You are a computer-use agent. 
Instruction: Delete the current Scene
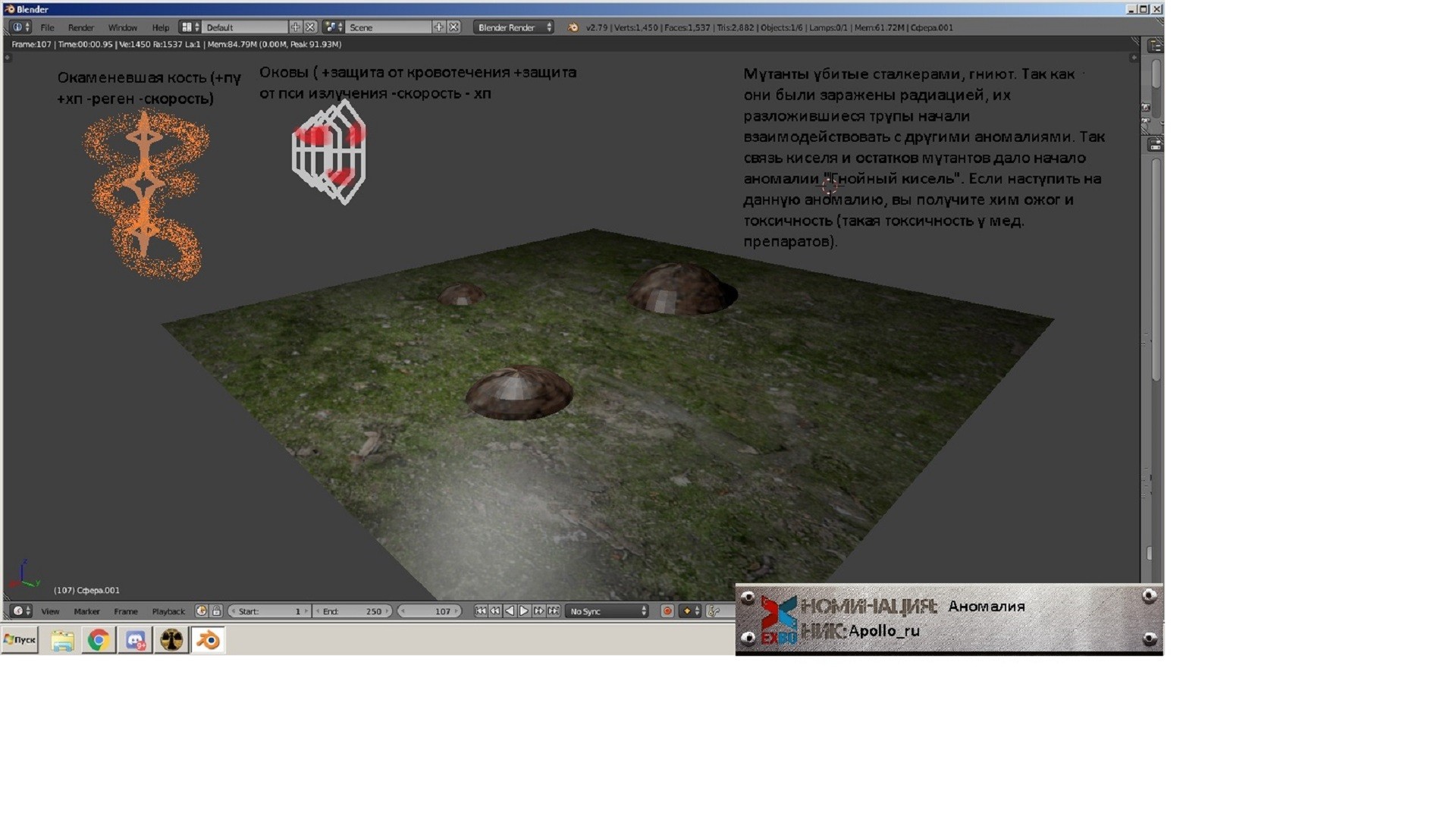[453, 27]
